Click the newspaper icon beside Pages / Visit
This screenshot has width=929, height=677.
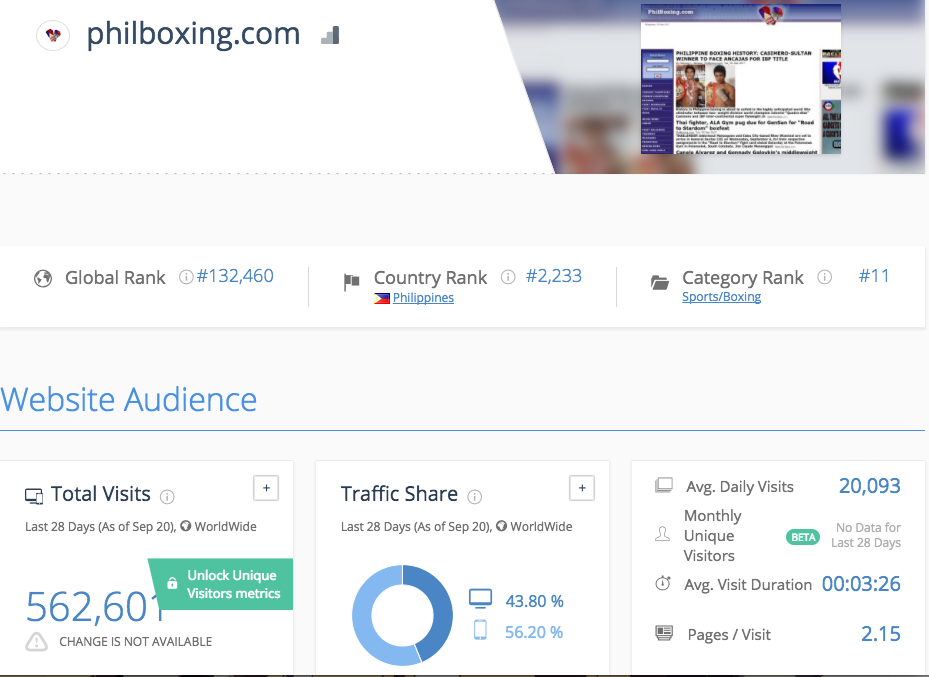(664, 633)
